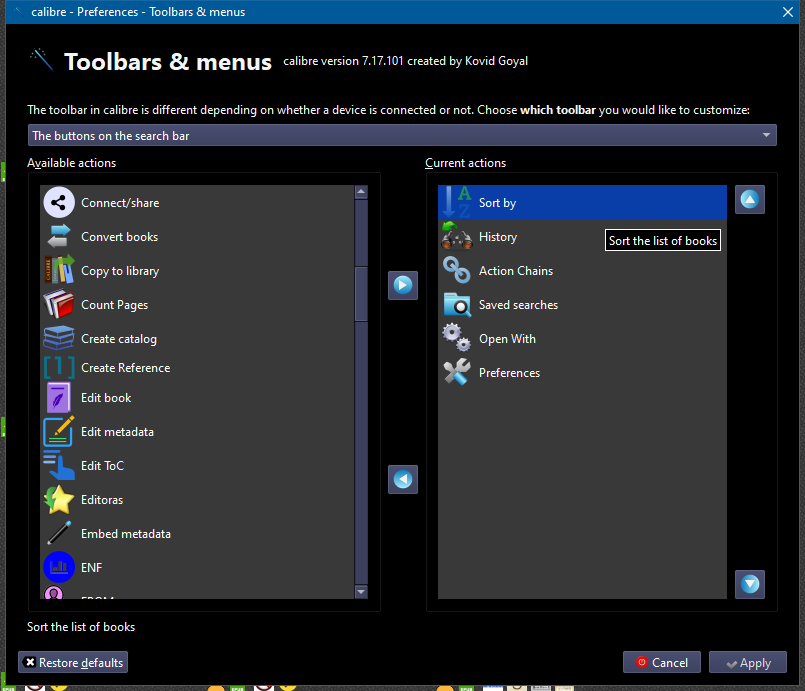Select the Saved searches folder icon
This screenshot has height=691, width=805.
(x=457, y=304)
